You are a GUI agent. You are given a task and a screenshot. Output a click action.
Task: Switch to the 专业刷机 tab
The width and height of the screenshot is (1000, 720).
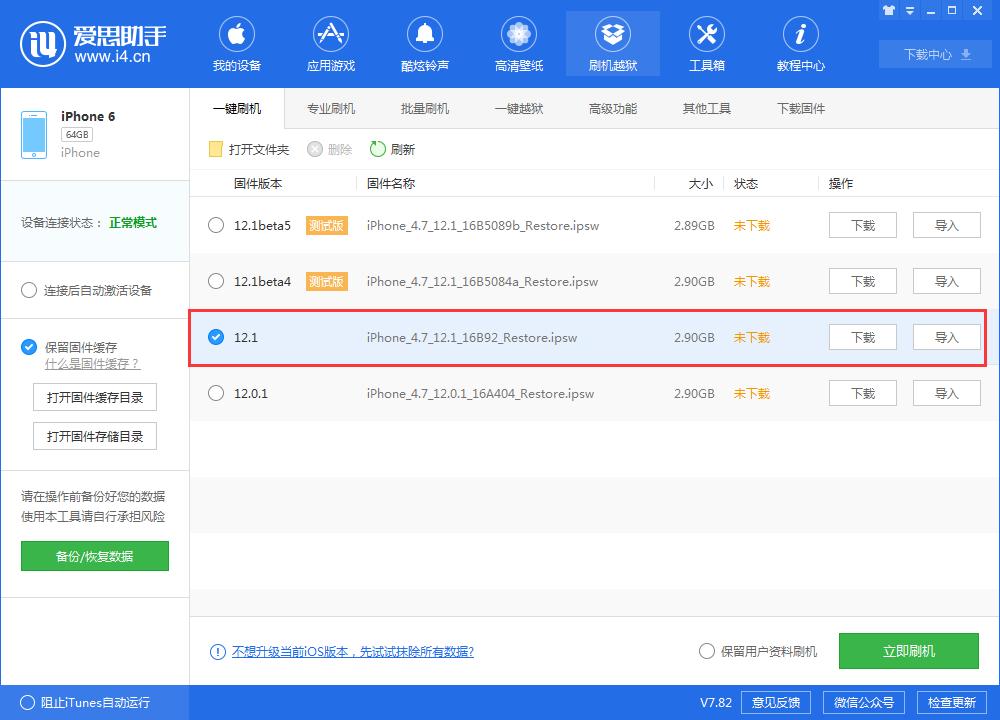pyautogui.click(x=330, y=108)
